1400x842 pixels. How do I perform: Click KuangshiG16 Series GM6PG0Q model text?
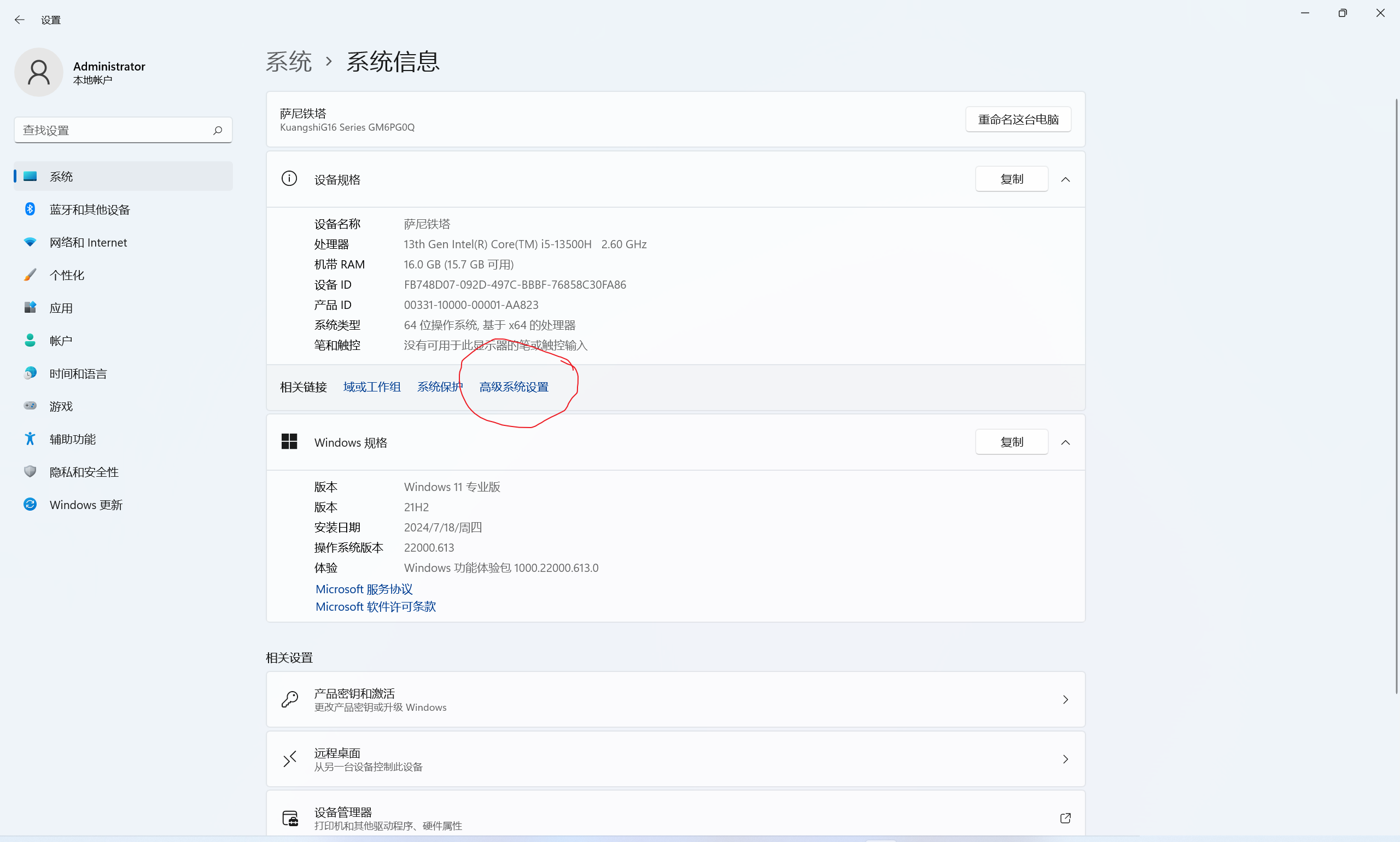pyautogui.click(x=347, y=127)
